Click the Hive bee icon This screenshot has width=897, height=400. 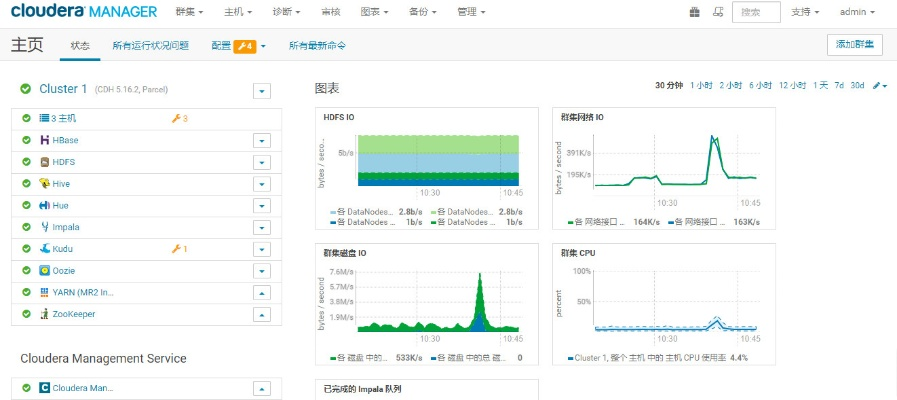45,184
